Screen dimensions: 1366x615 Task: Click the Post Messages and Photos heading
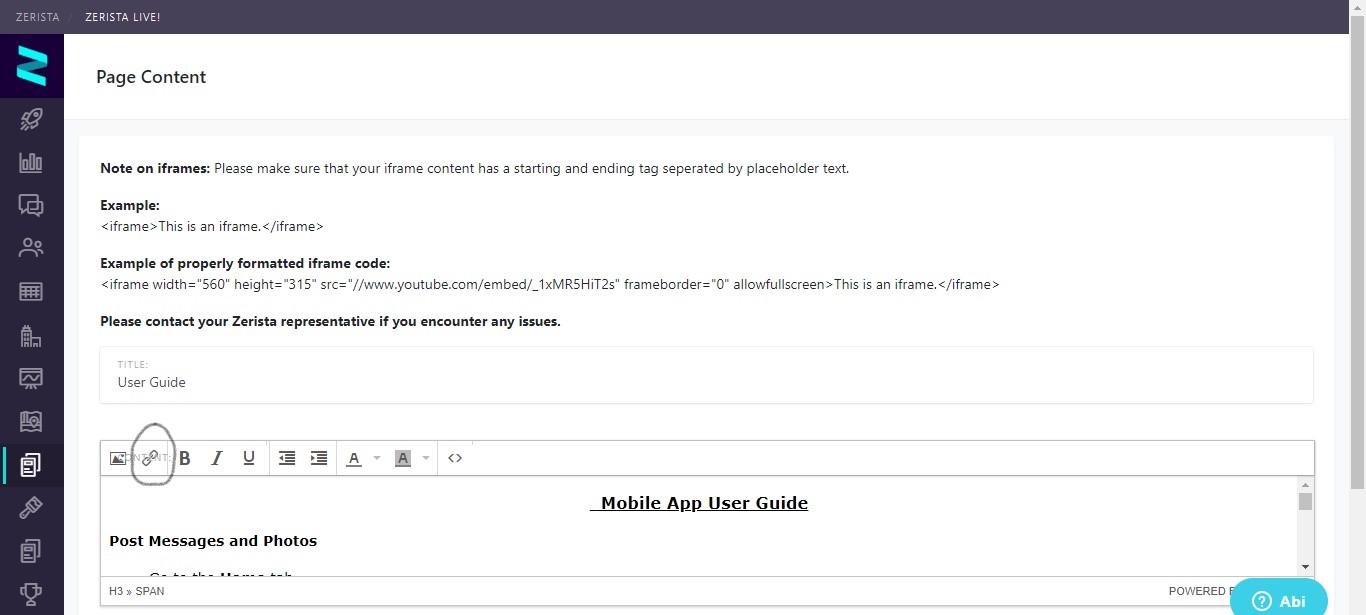tap(213, 541)
